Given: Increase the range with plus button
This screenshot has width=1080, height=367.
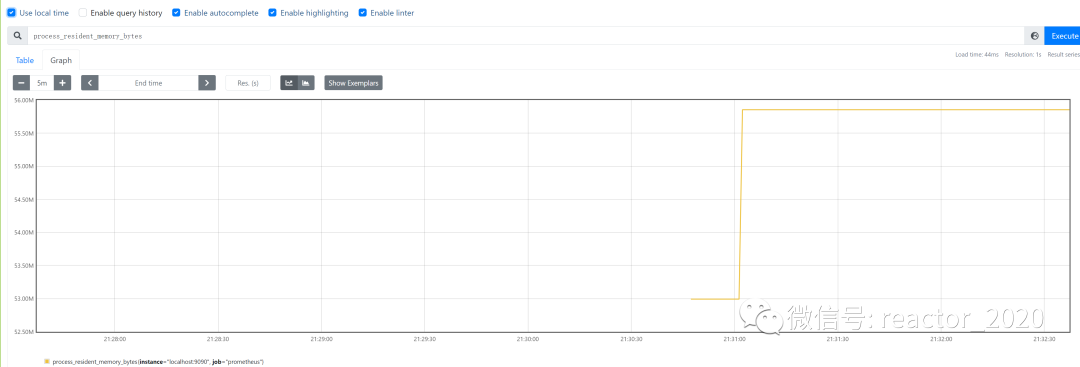Looking at the screenshot, I should pos(62,83).
